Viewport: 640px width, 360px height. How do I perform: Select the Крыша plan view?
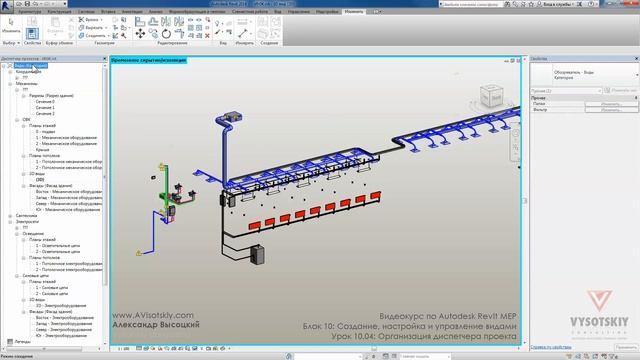pyautogui.click(x=42, y=150)
